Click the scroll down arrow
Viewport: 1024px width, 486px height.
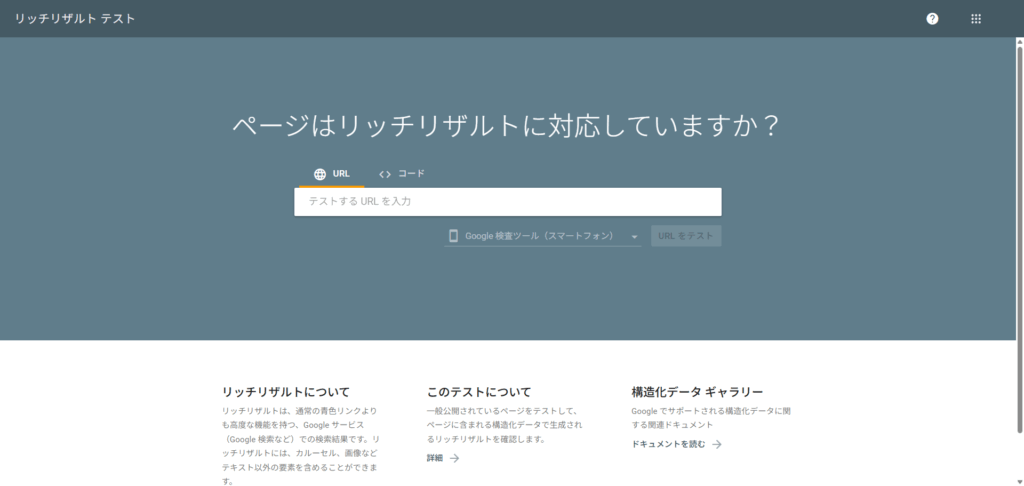click(x=1019, y=481)
